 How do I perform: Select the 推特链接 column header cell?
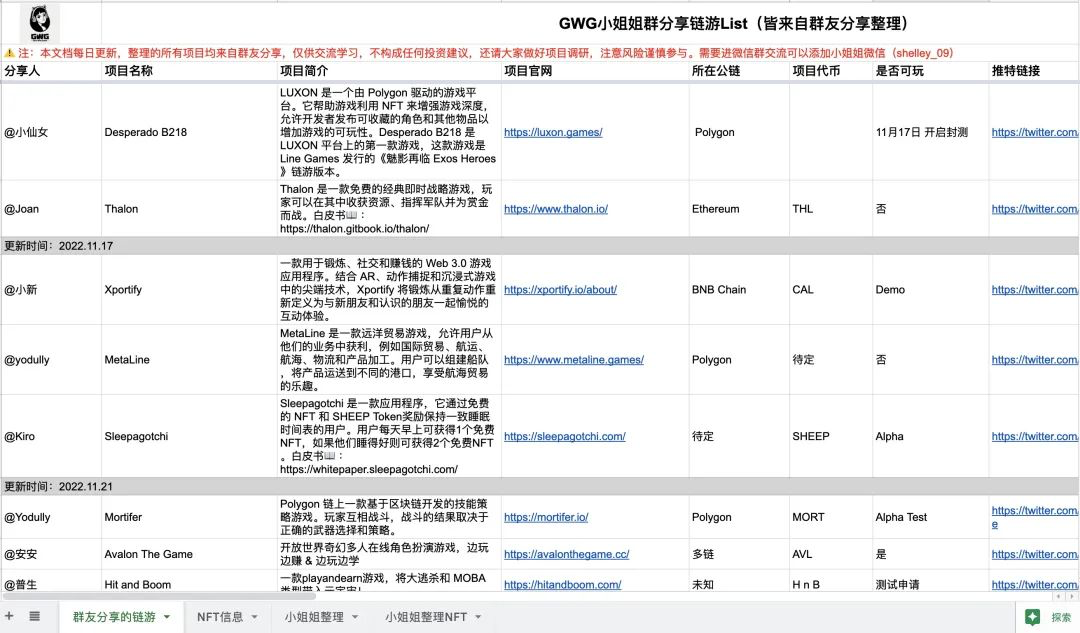tap(1034, 71)
